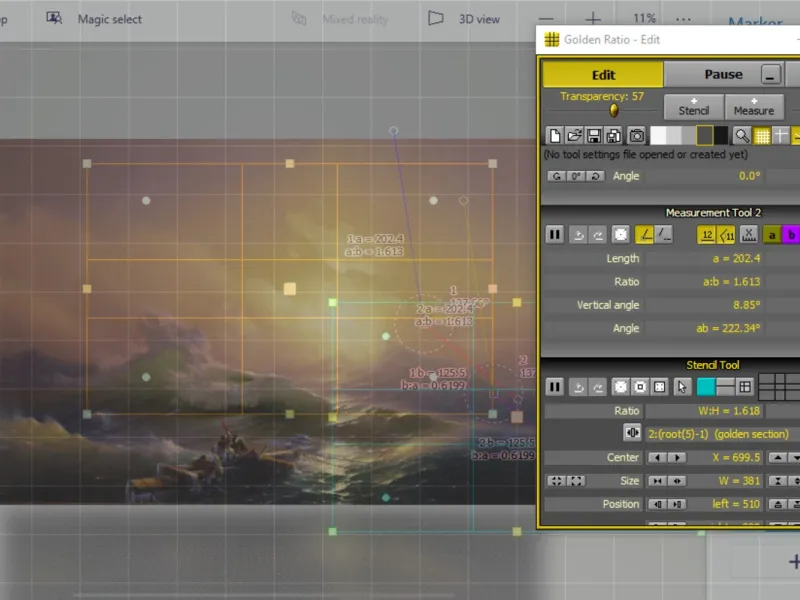This screenshot has width=800, height=600.
Task: Switch to Pause mode
Action: [723, 74]
